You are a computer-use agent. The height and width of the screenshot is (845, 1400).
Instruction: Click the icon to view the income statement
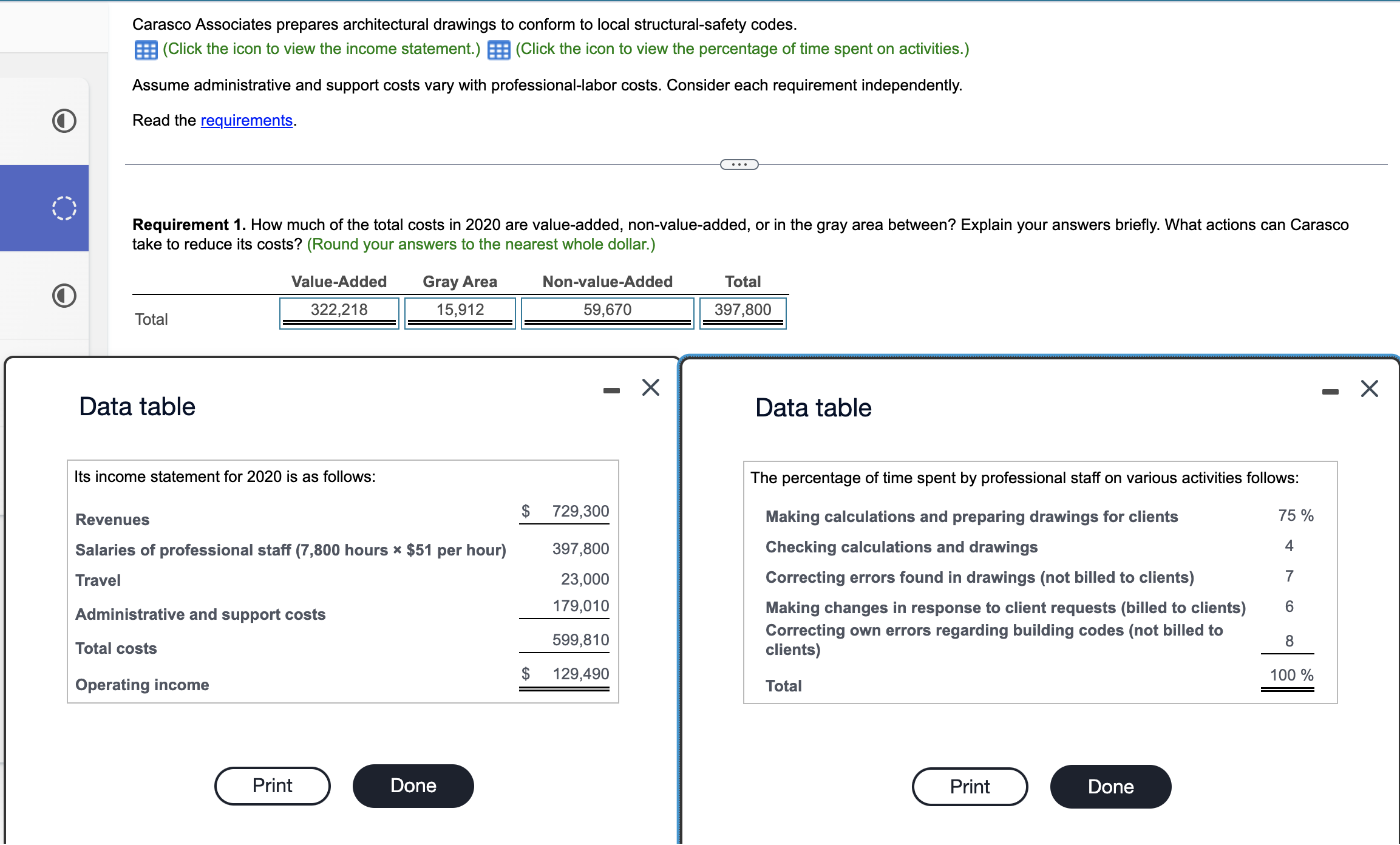click(145, 49)
